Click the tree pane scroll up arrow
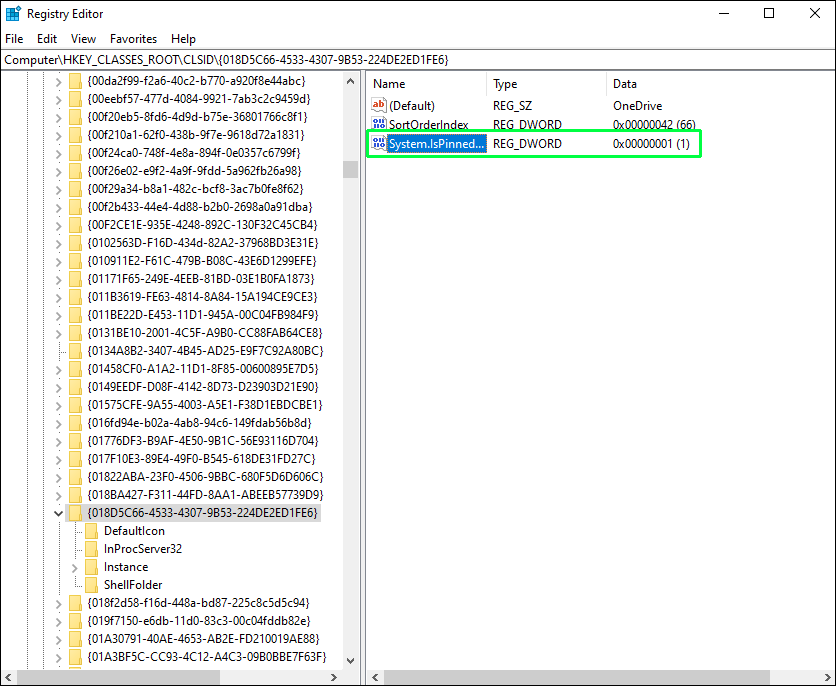Screen dimensions: 836x686 [x=350, y=82]
